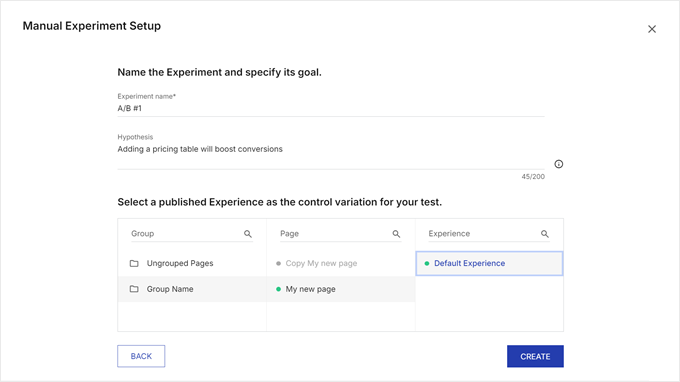Go back with the BACK button
The width and height of the screenshot is (680, 382).
pyautogui.click(x=141, y=356)
